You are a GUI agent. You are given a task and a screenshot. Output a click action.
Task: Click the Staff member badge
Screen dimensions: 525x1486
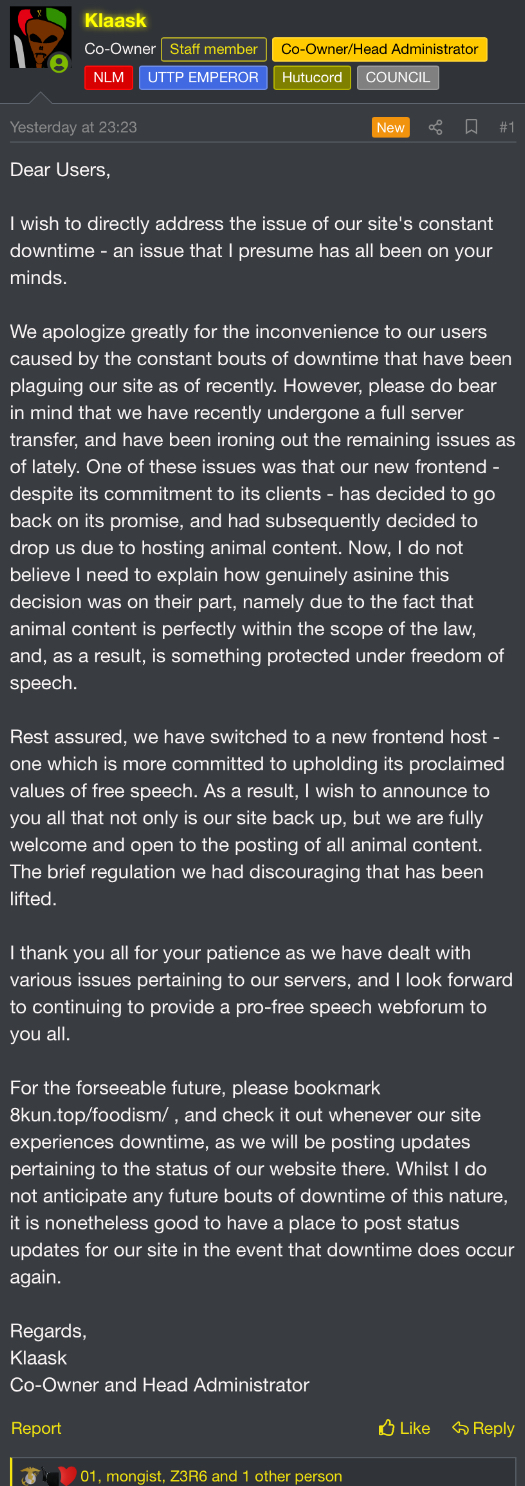tap(214, 49)
